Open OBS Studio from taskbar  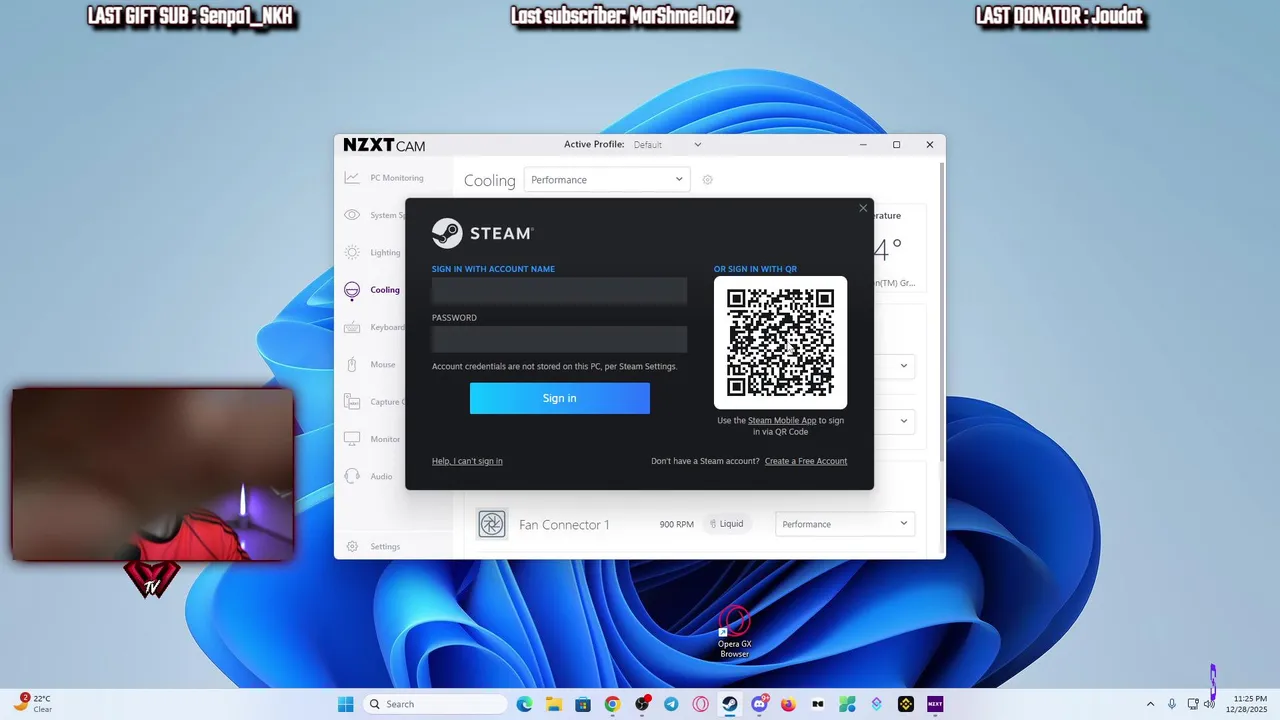click(642, 704)
